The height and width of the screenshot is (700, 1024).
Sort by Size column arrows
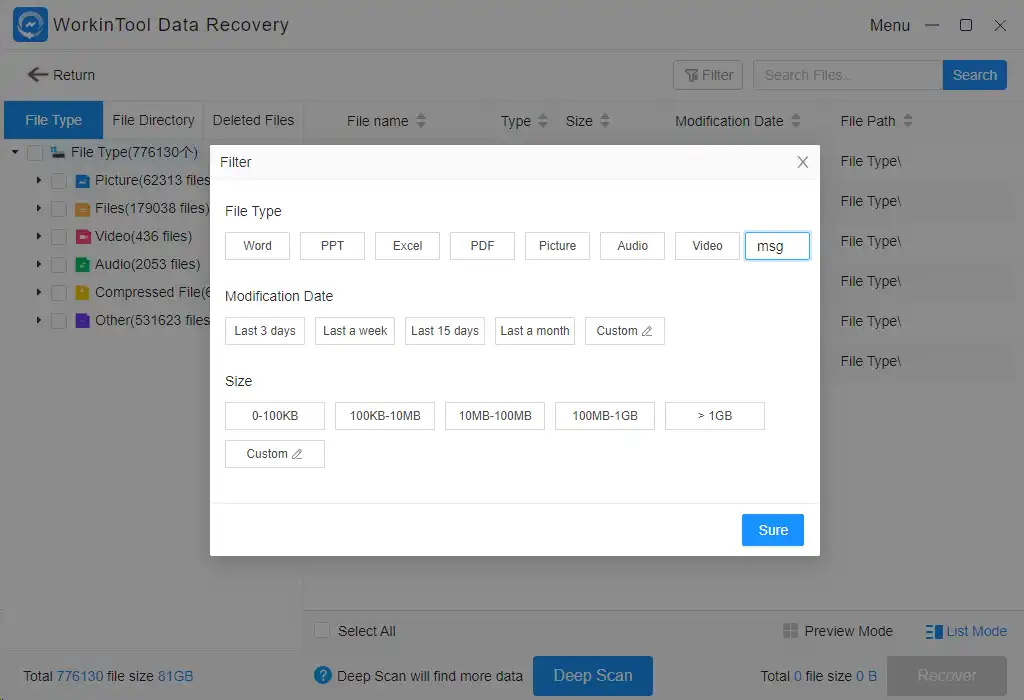[x=605, y=121]
